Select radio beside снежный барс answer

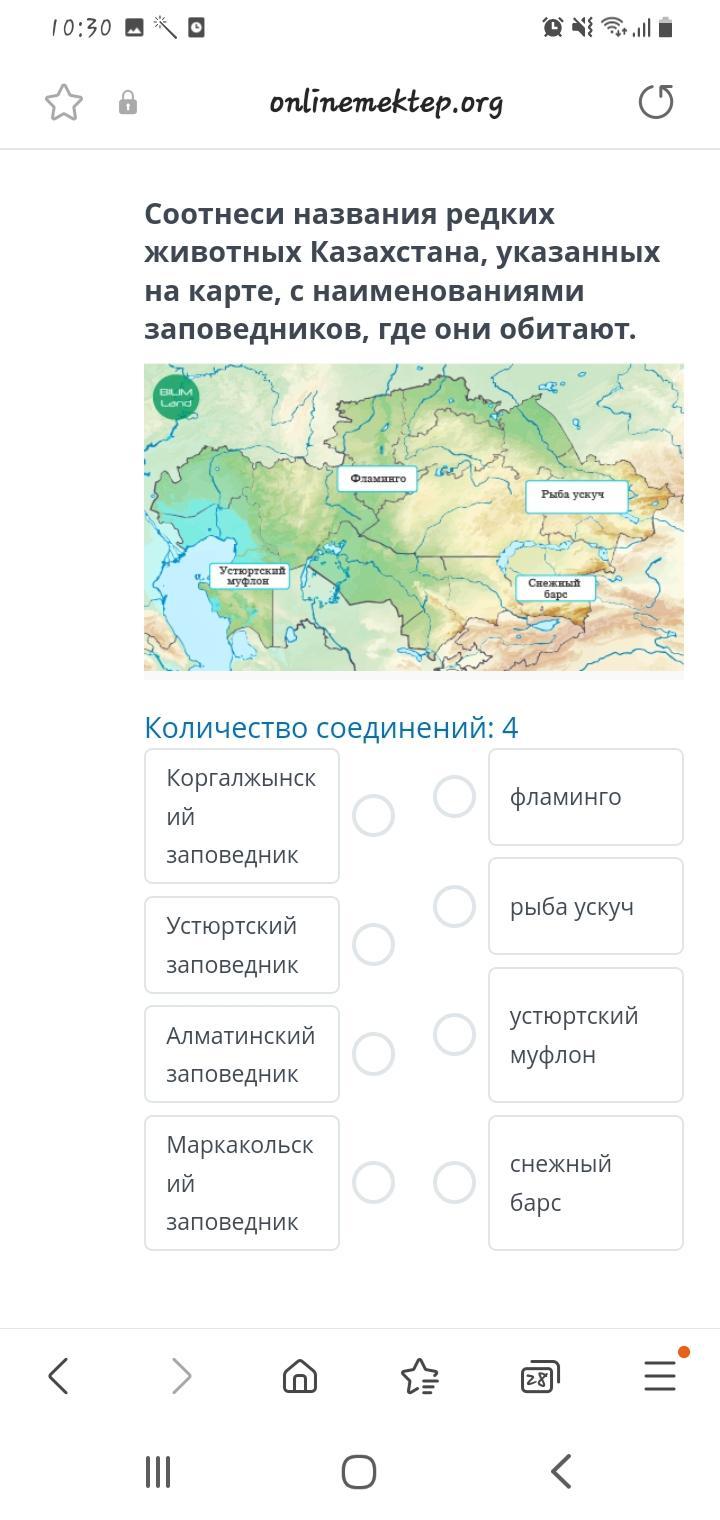(454, 1183)
